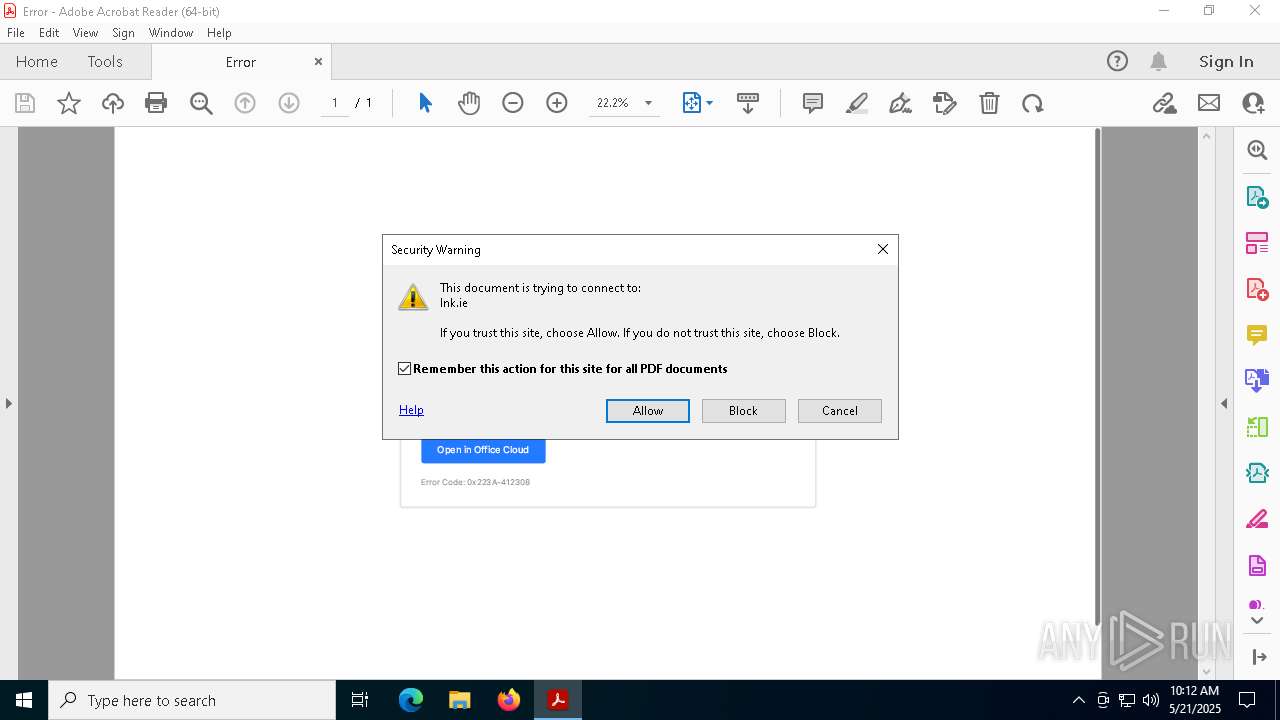Viewport: 1280px width, 720px height.
Task: Click the Share with others person icon
Action: click(1253, 103)
